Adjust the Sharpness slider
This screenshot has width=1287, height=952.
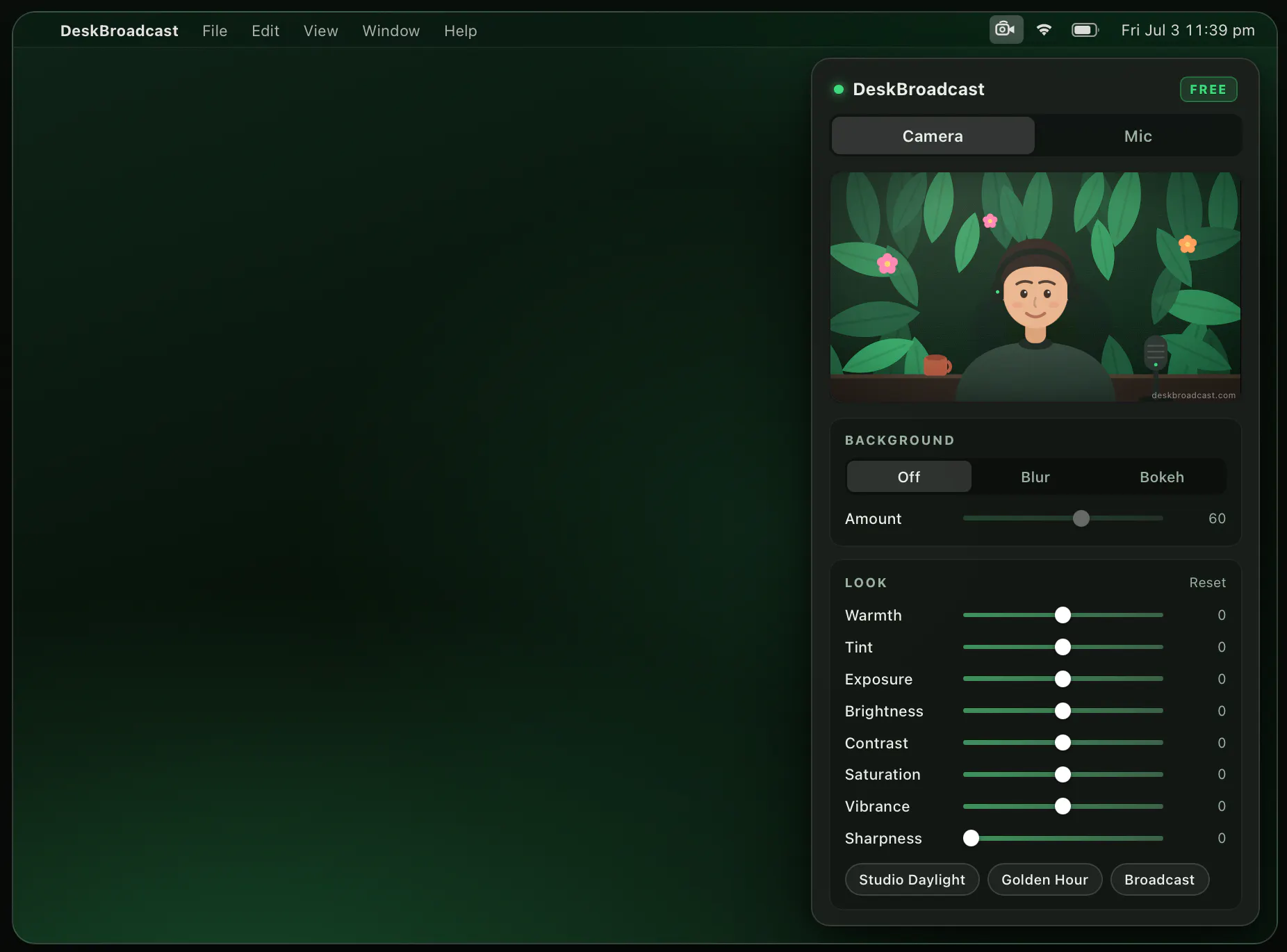(x=1063, y=838)
